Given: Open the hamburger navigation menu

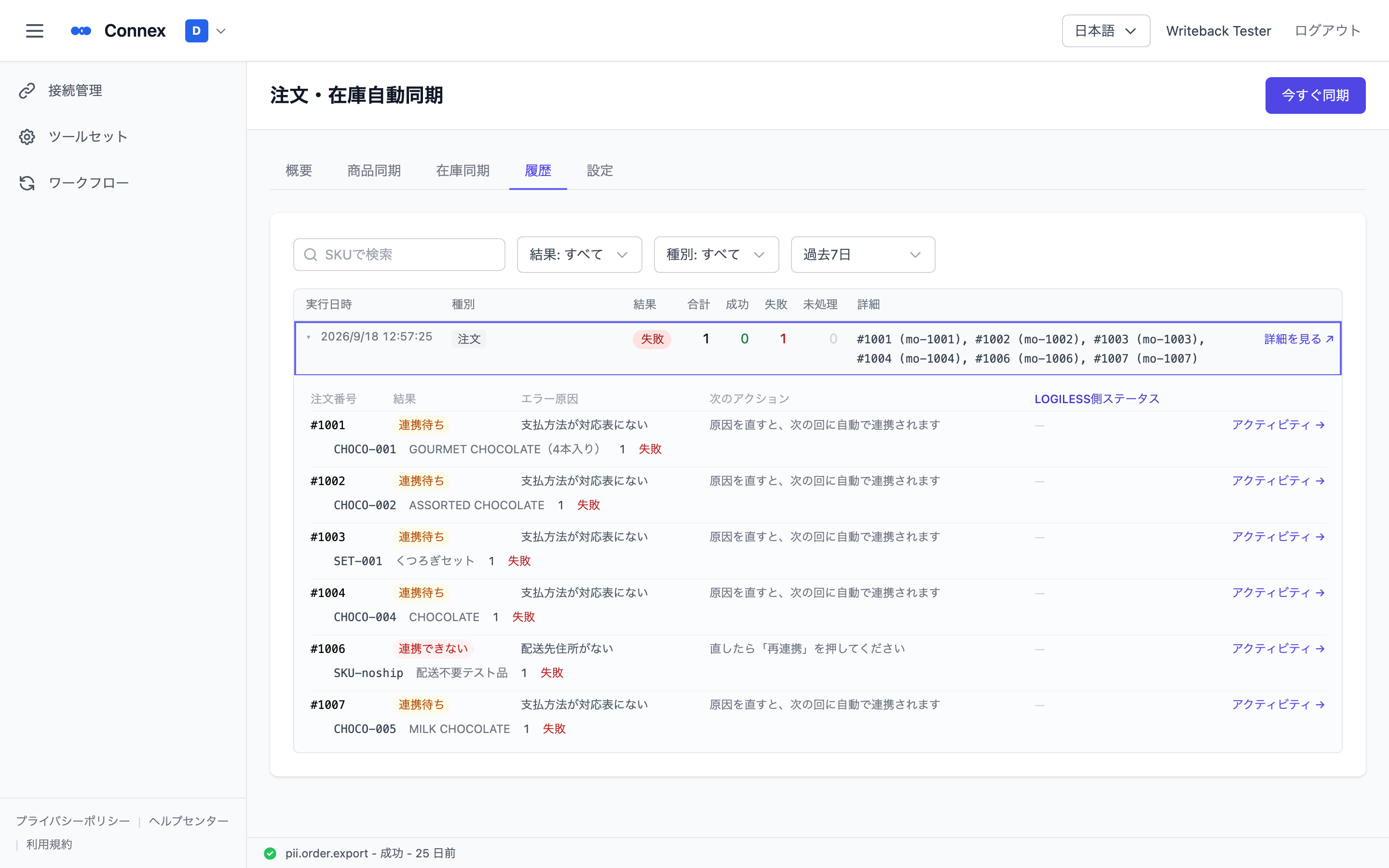Looking at the screenshot, I should (34, 31).
